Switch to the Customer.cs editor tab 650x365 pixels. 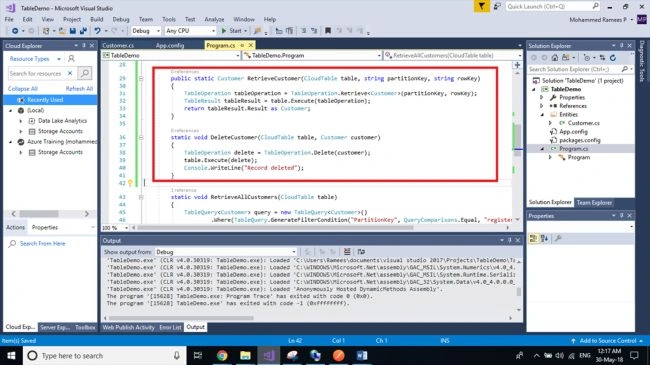[118, 45]
